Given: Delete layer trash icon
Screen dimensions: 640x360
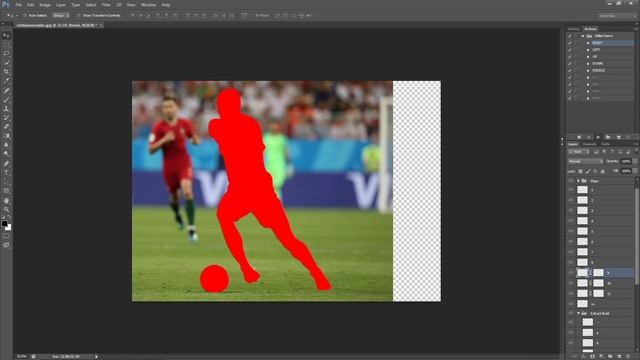Looking at the screenshot, I should tap(629, 357).
